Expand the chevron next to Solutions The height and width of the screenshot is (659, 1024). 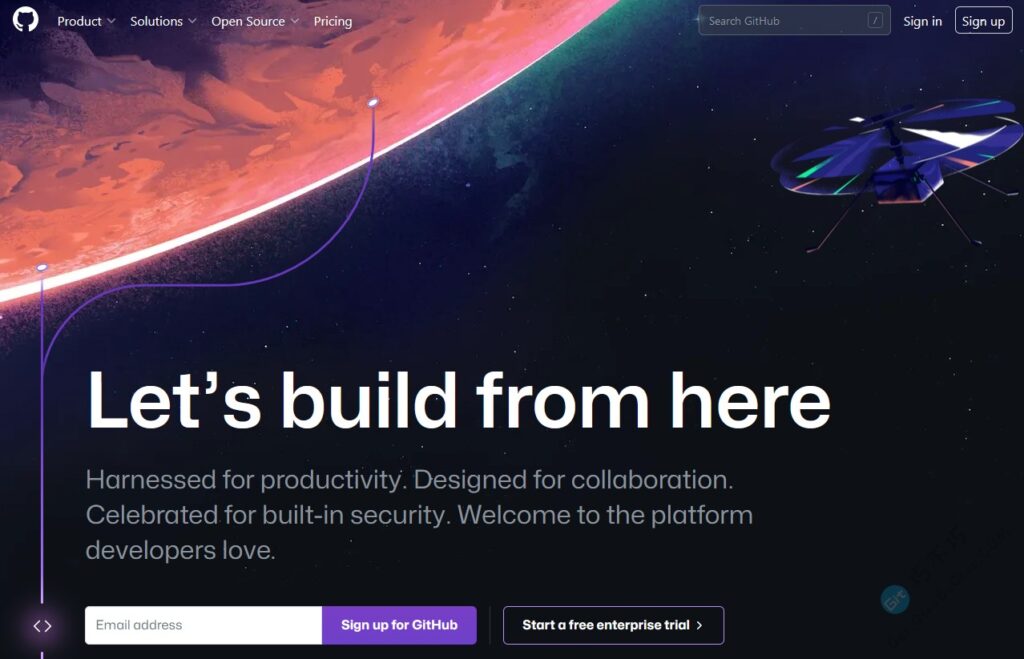tap(192, 22)
